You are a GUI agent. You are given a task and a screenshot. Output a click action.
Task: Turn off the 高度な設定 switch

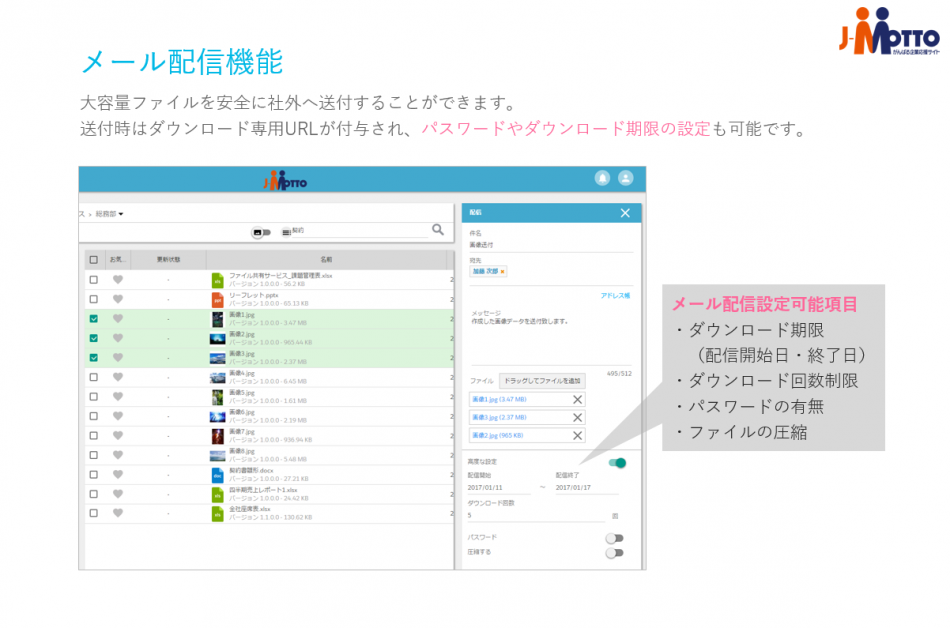coord(617,463)
